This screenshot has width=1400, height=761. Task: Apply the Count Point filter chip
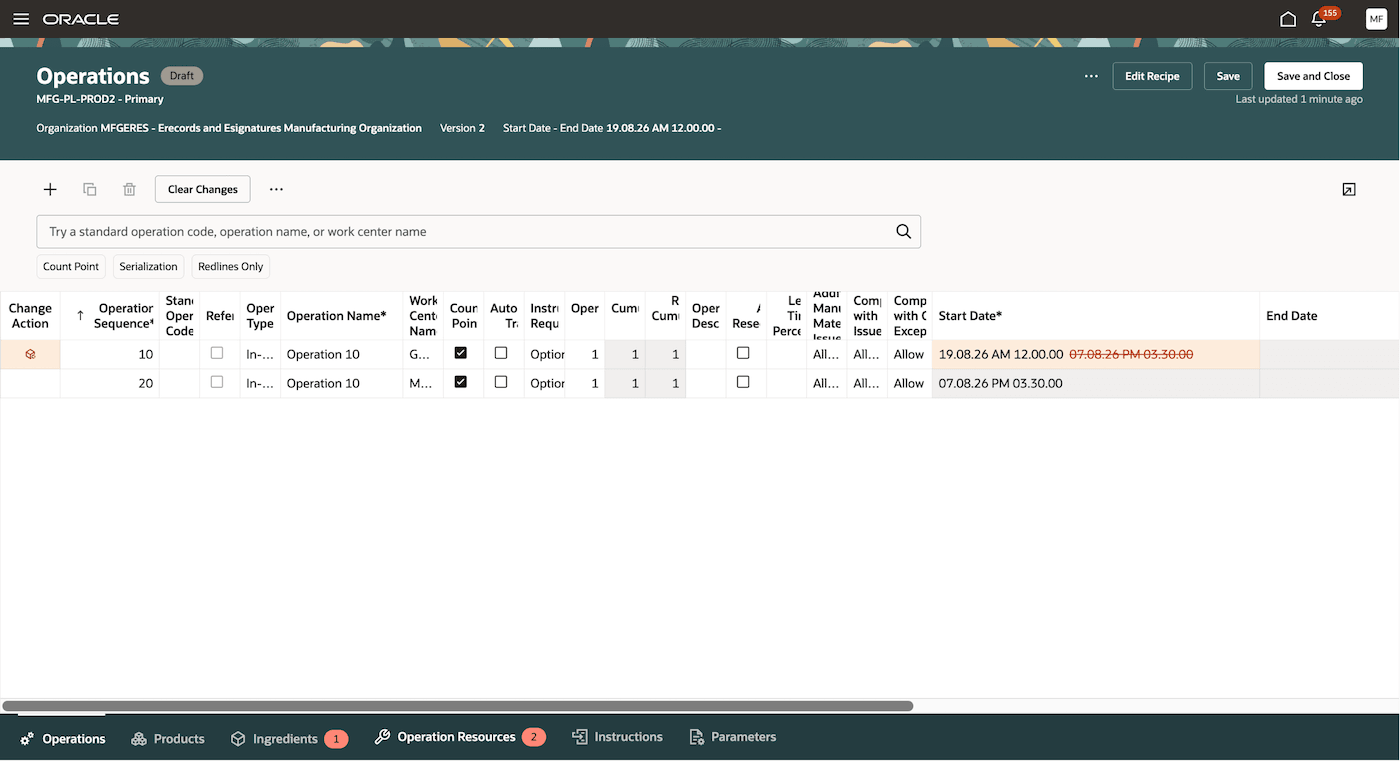pos(71,266)
